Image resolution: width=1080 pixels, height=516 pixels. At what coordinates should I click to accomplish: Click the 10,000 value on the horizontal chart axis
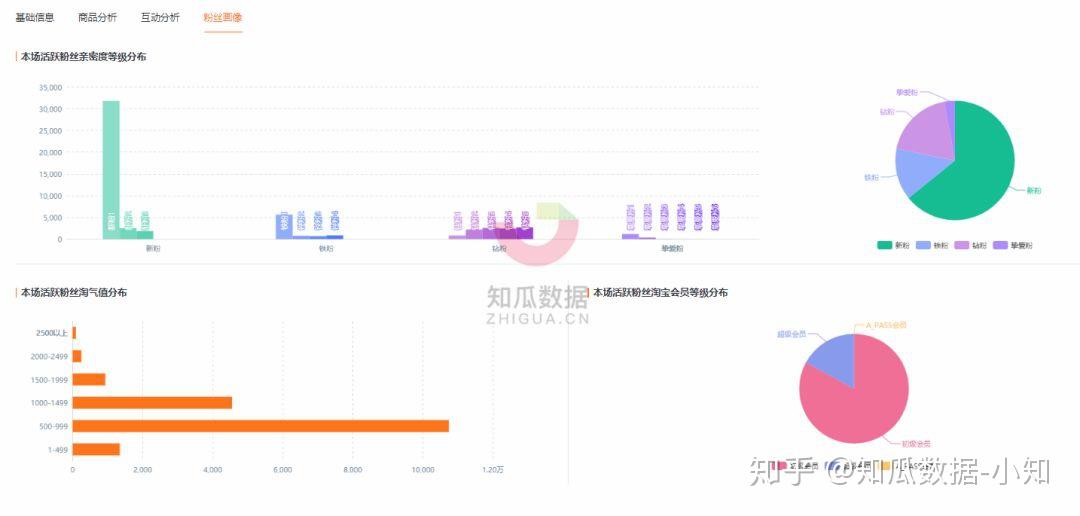click(x=423, y=470)
